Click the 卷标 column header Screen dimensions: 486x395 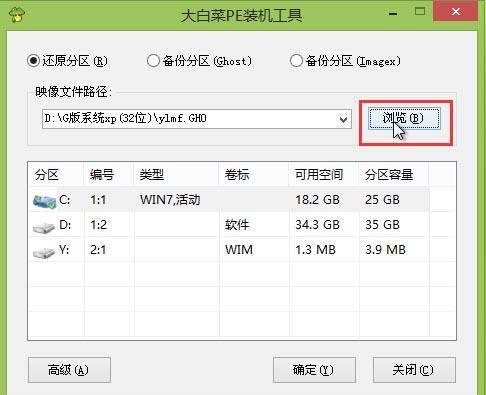tap(254, 175)
